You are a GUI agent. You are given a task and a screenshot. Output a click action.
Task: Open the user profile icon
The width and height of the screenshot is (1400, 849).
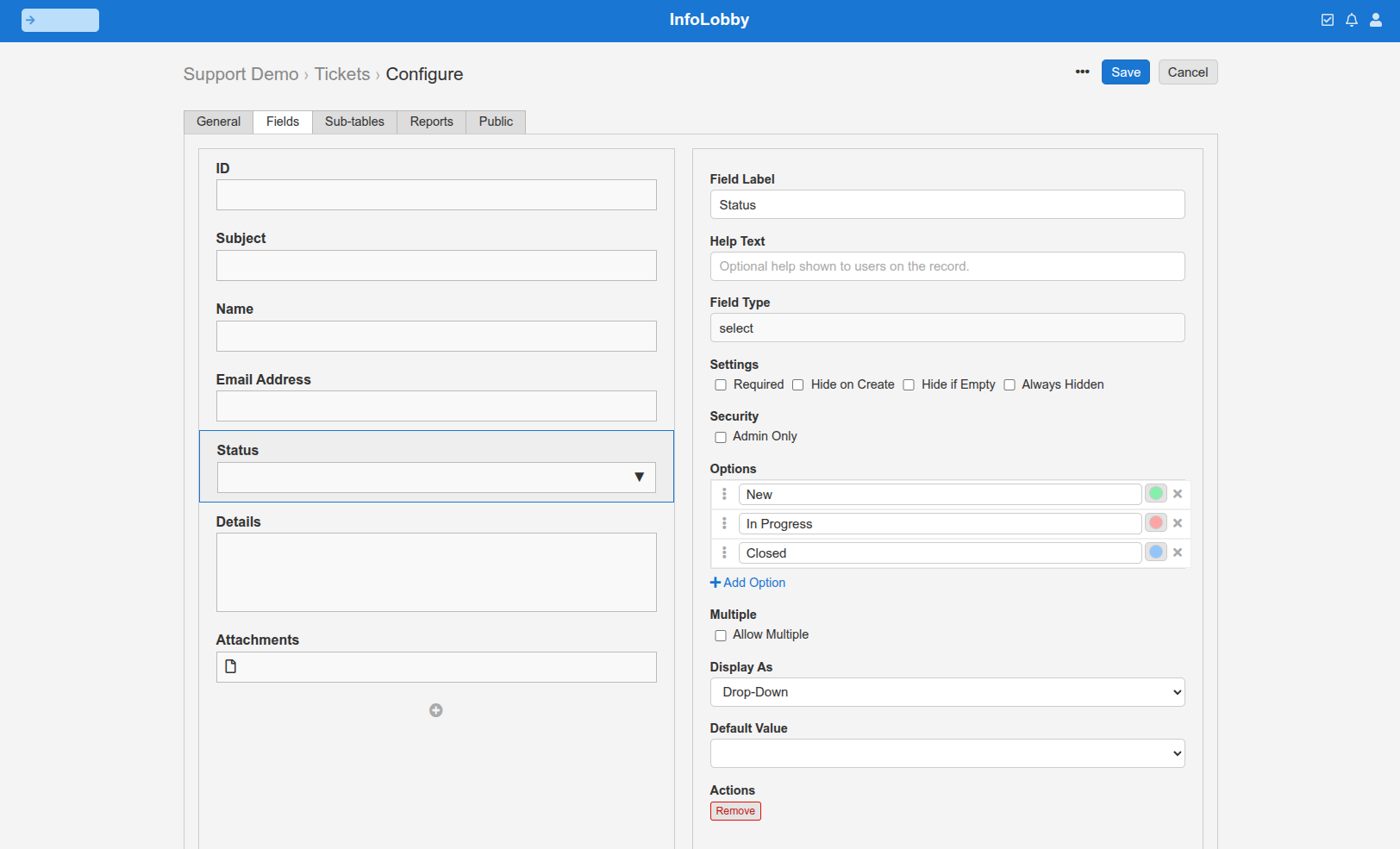click(x=1376, y=20)
